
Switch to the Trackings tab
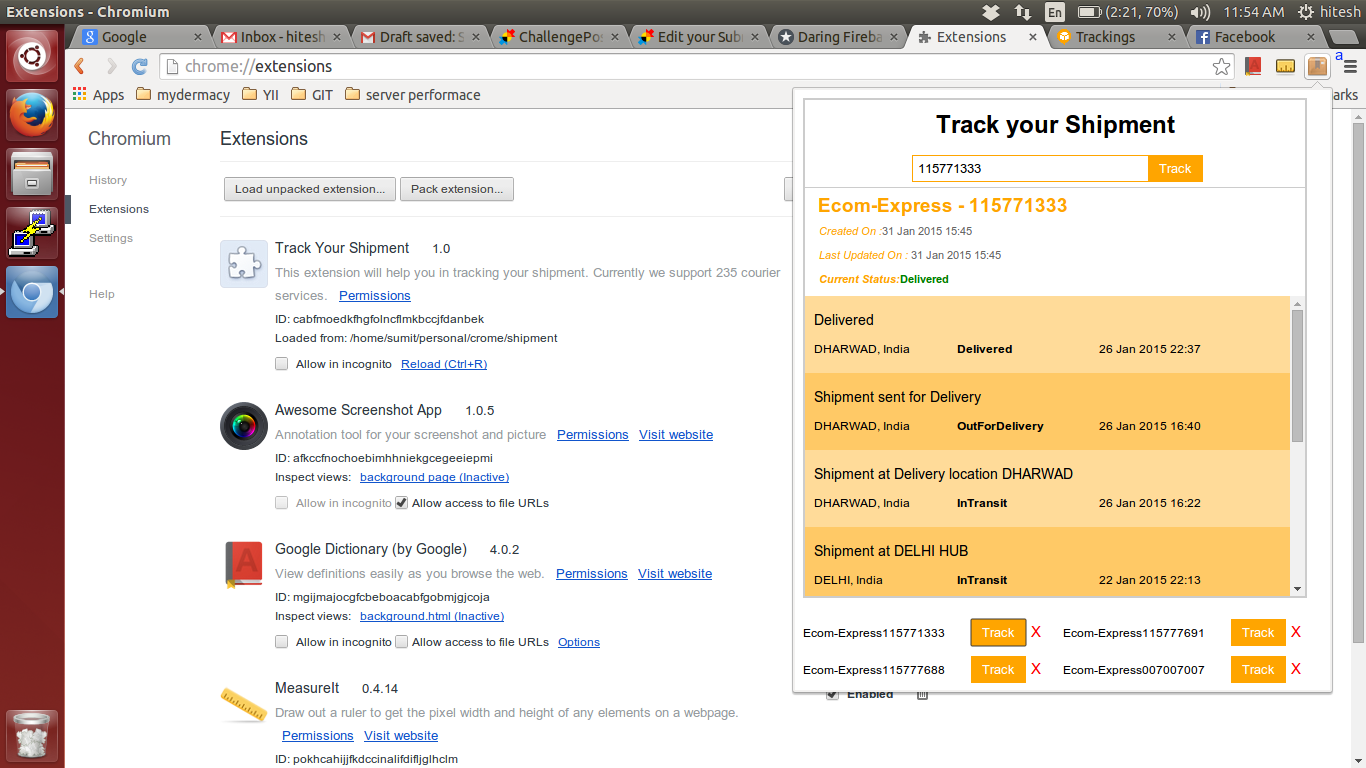coord(1116,37)
